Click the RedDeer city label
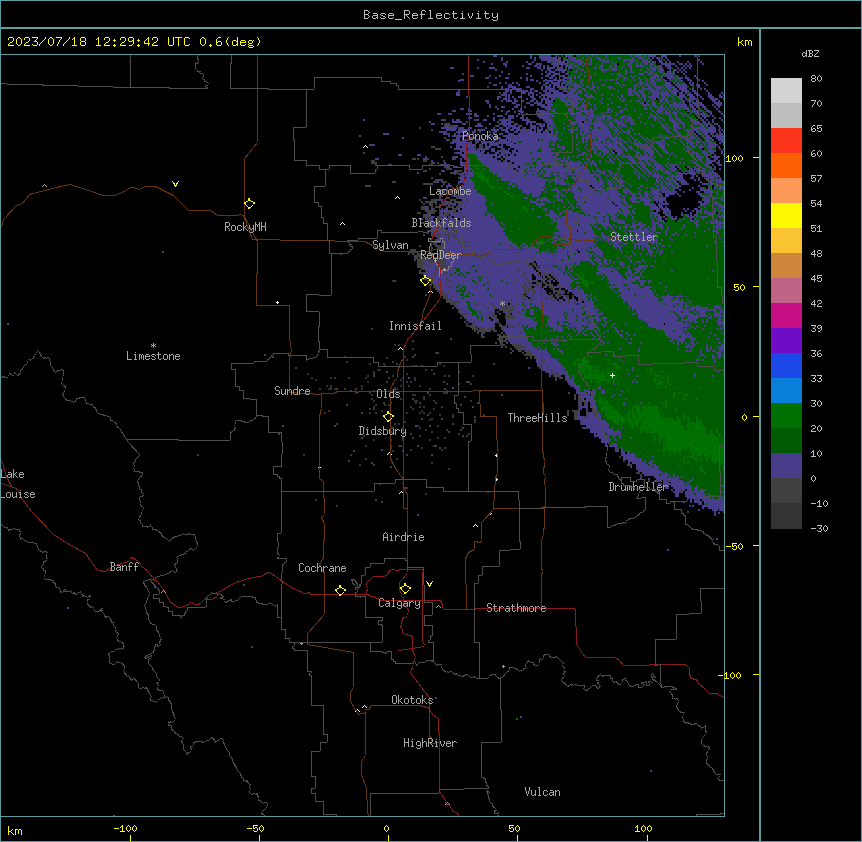862x842 pixels. click(x=440, y=255)
